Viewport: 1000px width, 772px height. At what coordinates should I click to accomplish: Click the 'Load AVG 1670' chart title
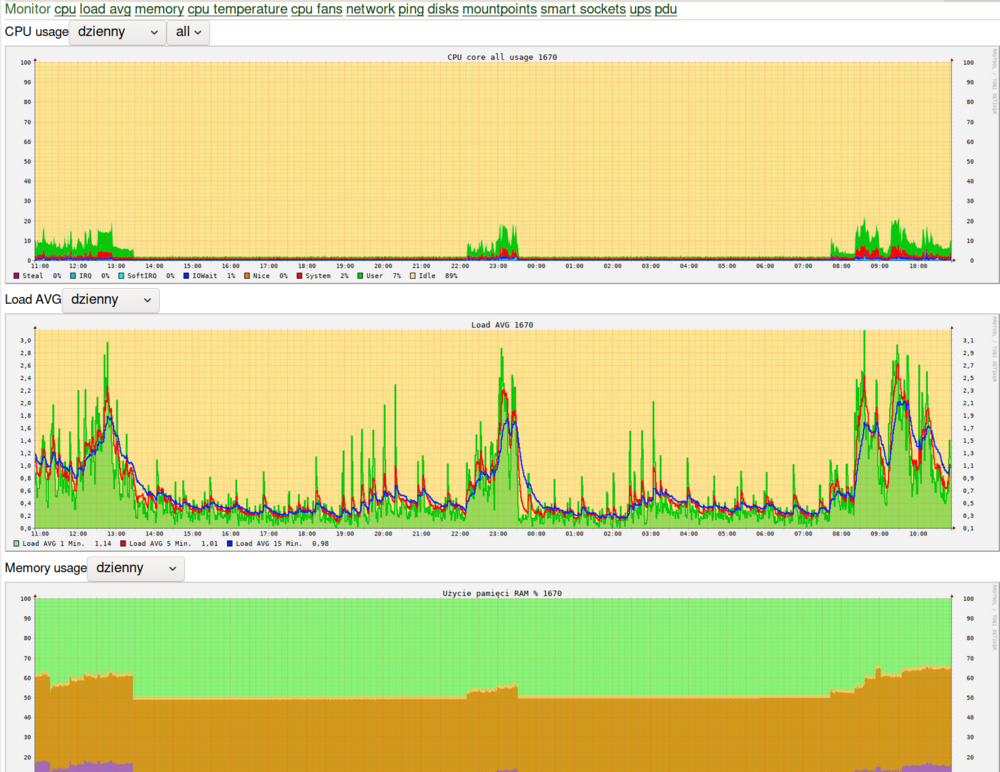(x=502, y=325)
